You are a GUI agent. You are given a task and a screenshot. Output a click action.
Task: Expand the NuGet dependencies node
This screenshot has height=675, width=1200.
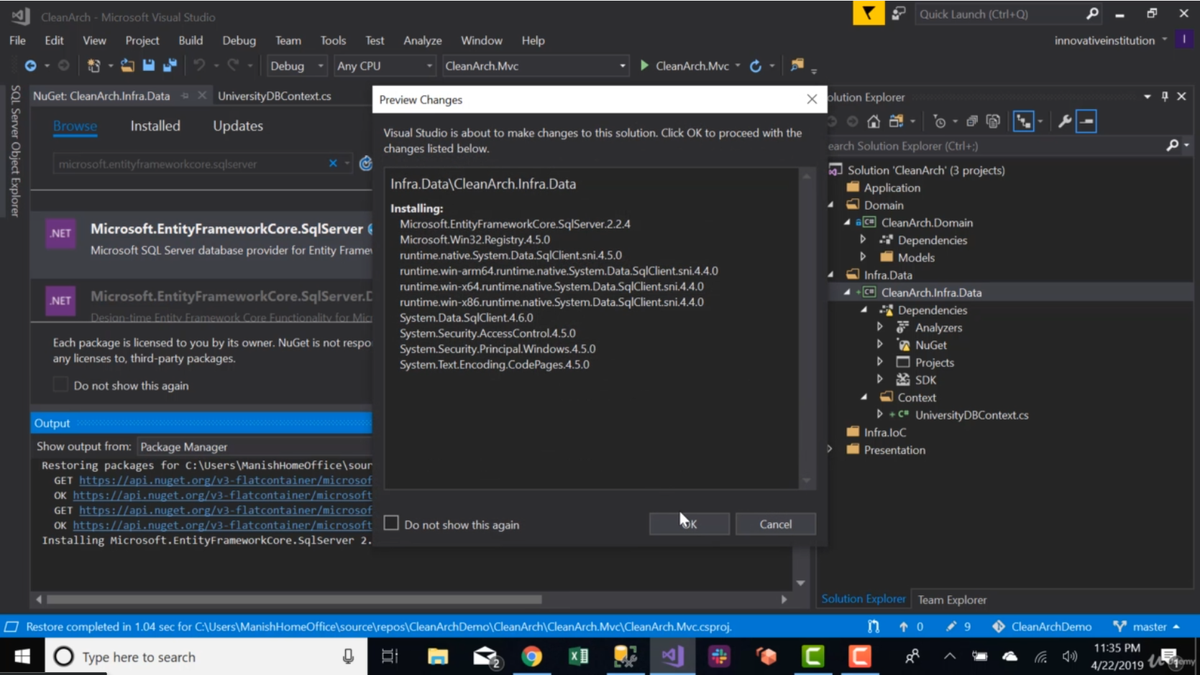[880, 345]
